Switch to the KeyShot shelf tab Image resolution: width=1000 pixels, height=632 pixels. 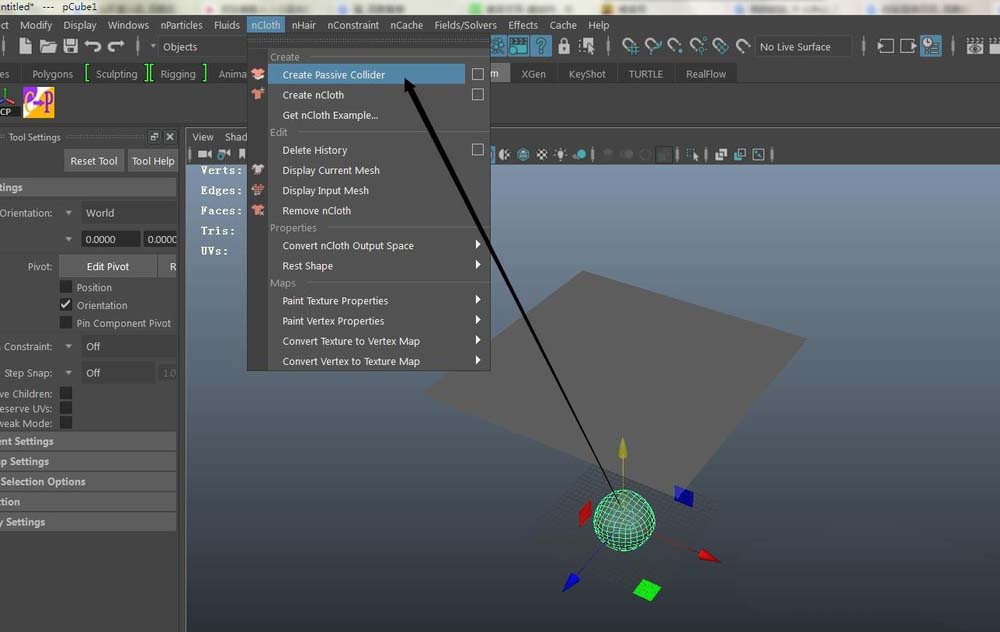coord(588,74)
